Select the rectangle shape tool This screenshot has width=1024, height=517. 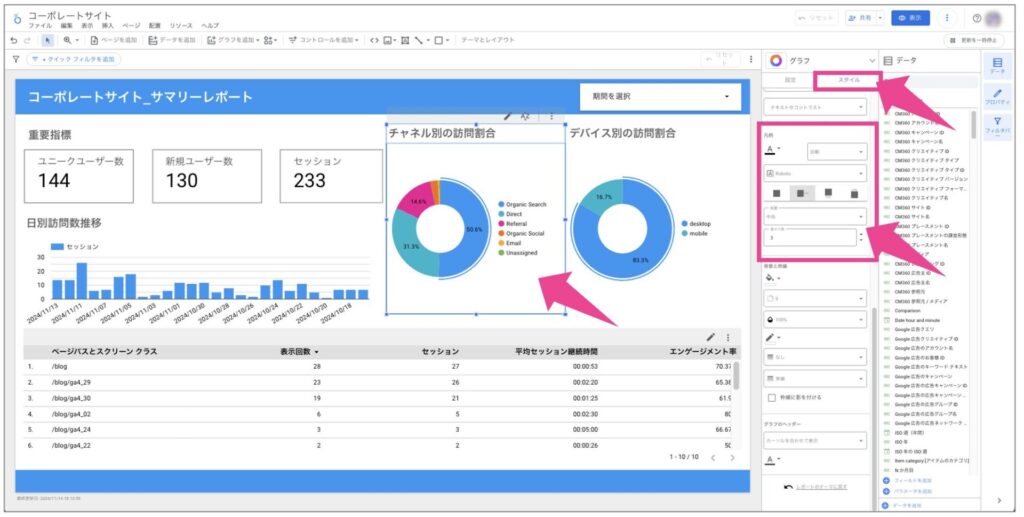pos(439,40)
